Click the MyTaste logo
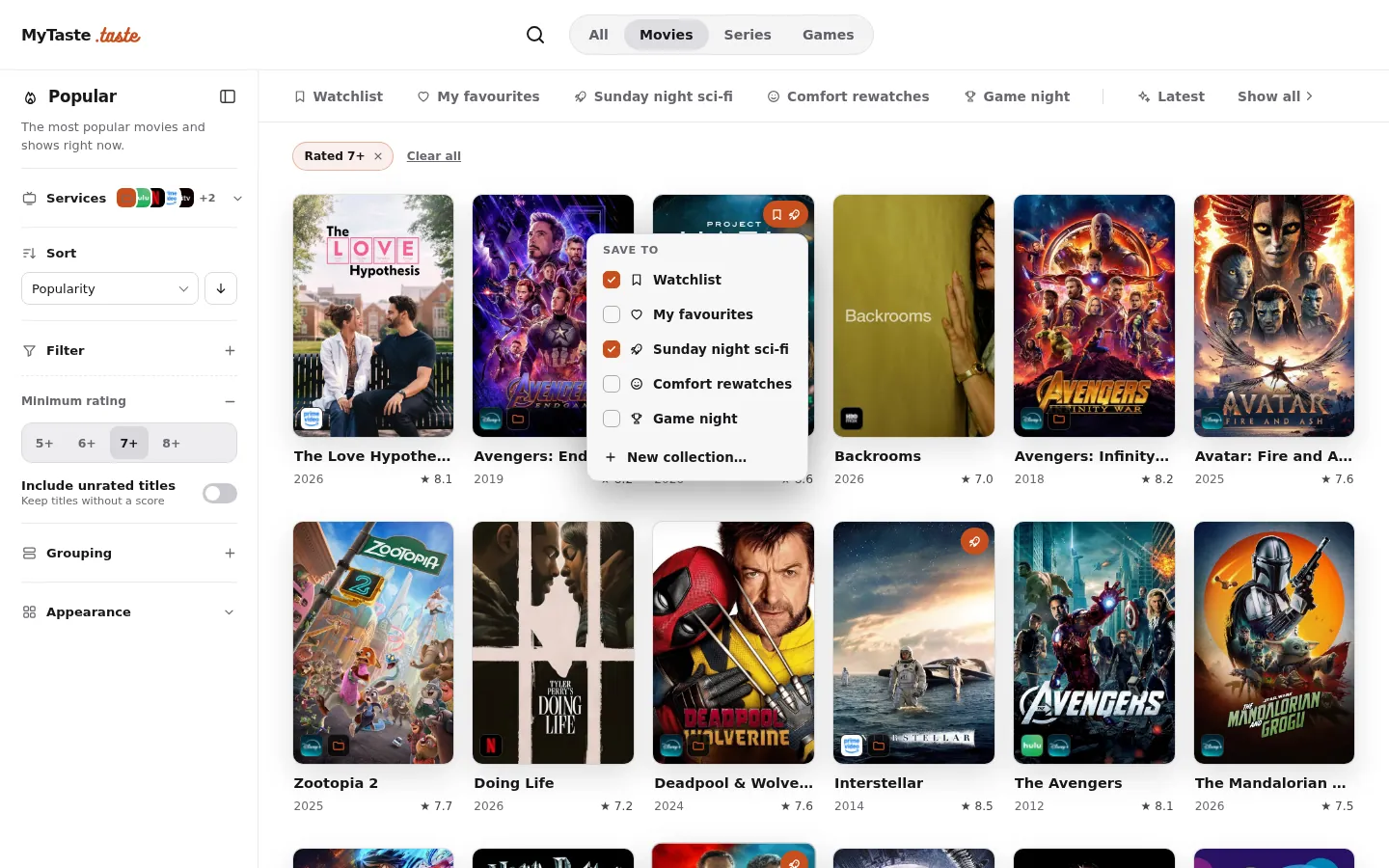This screenshot has height=868, width=1389. tap(81, 35)
